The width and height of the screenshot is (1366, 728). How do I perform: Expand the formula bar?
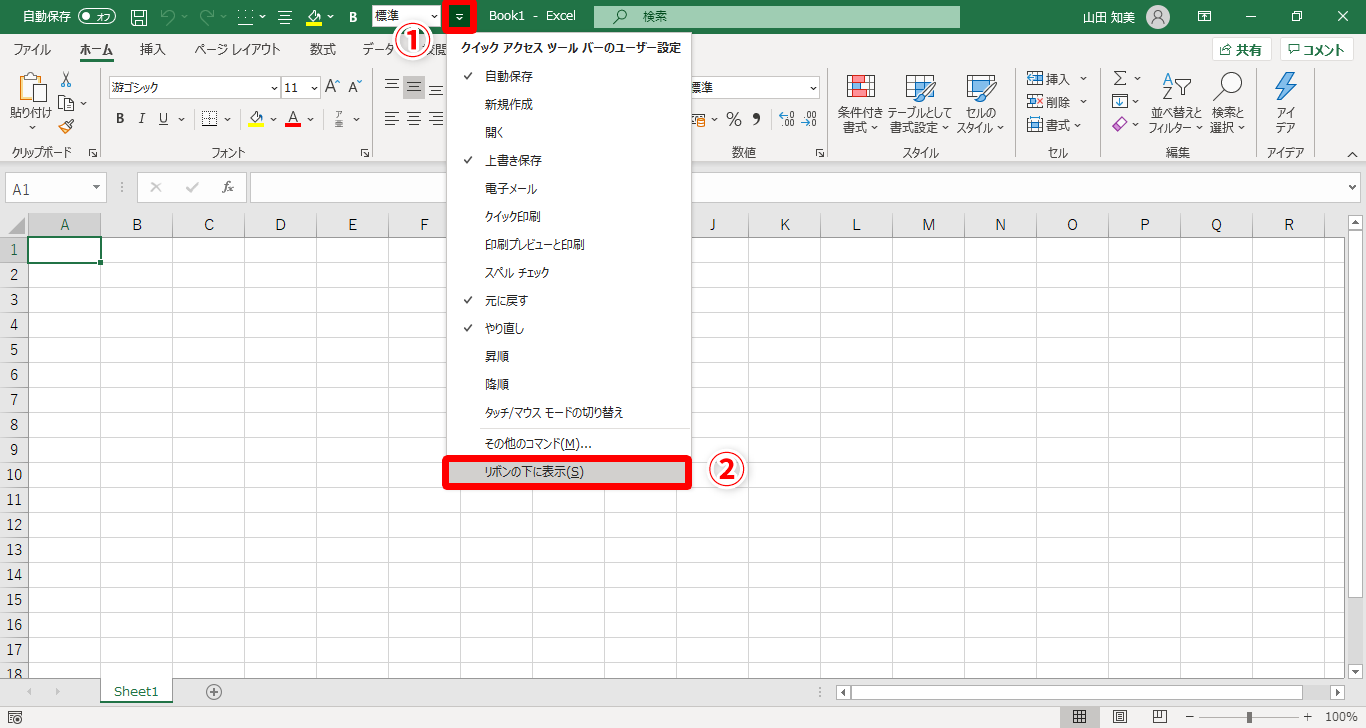[1353, 187]
